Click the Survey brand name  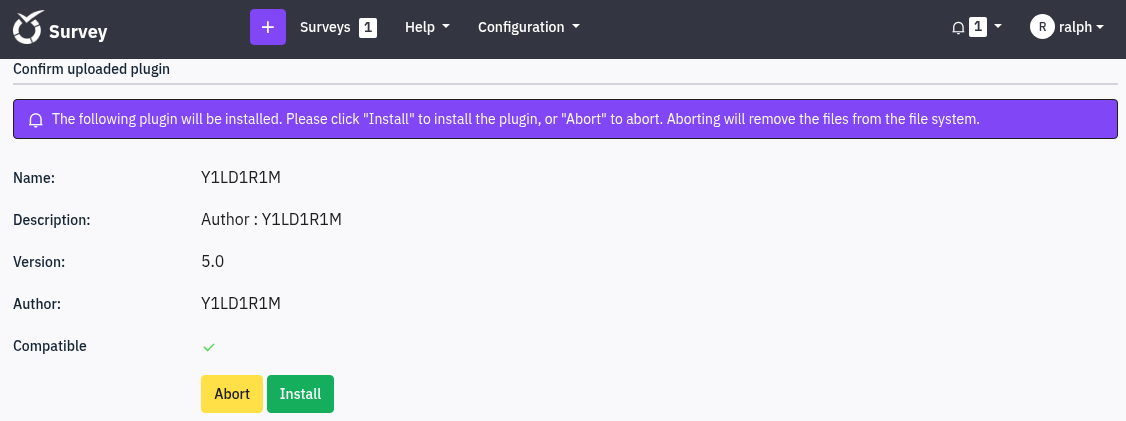click(x=78, y=31)
